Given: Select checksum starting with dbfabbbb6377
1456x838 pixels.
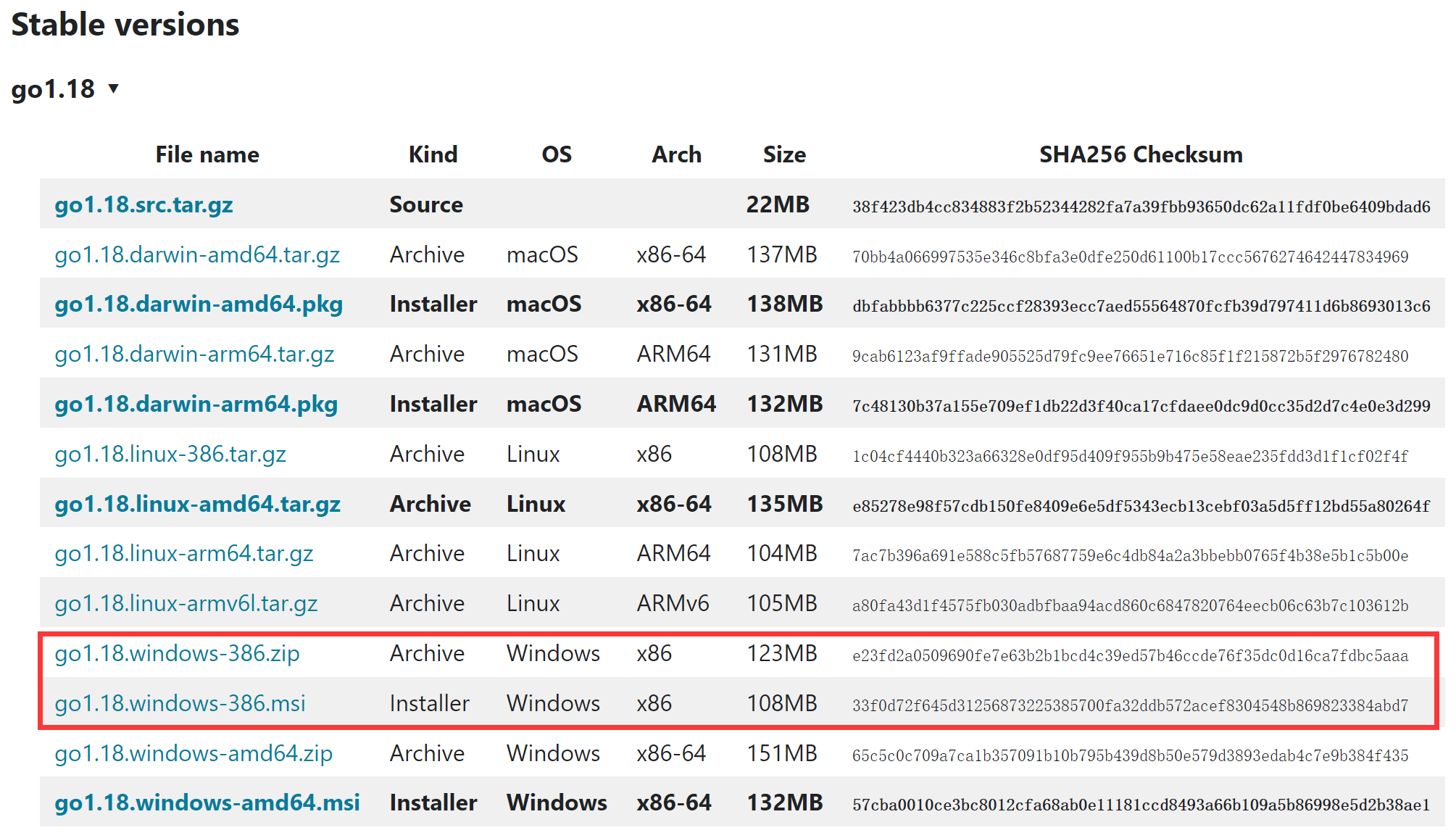Looking at the screenshot, I should [x=1141, y=306].
